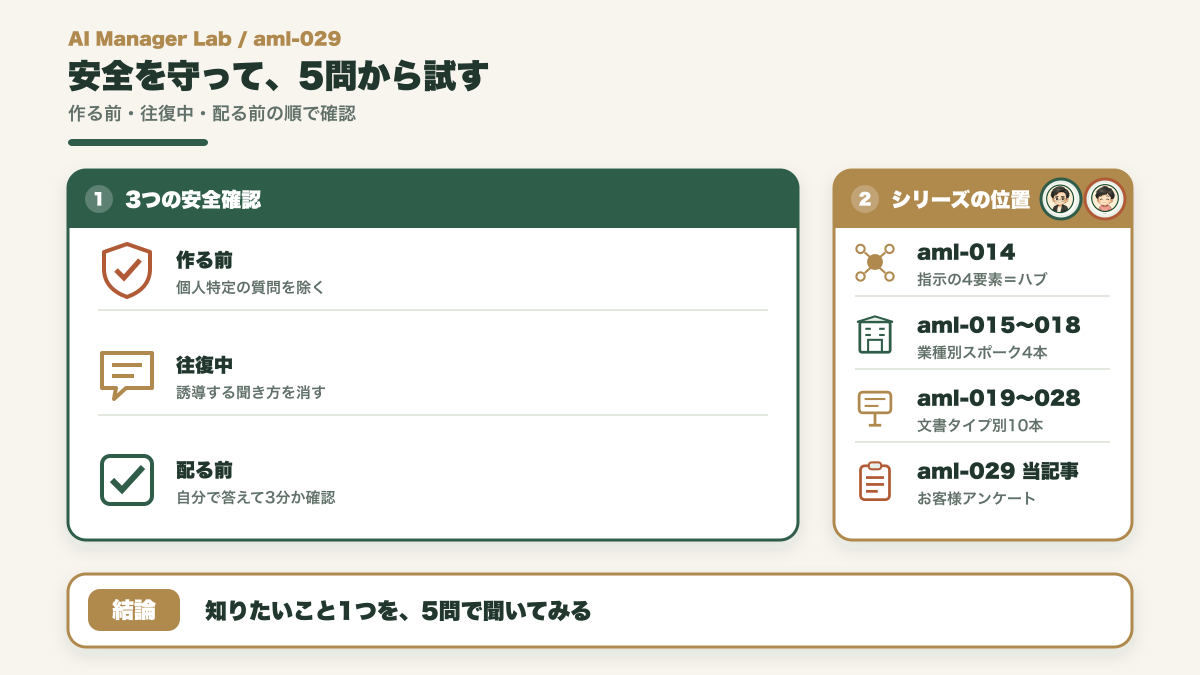
Task: Click the heading 安全を守って、5問から試す
Action: (278, 76)
